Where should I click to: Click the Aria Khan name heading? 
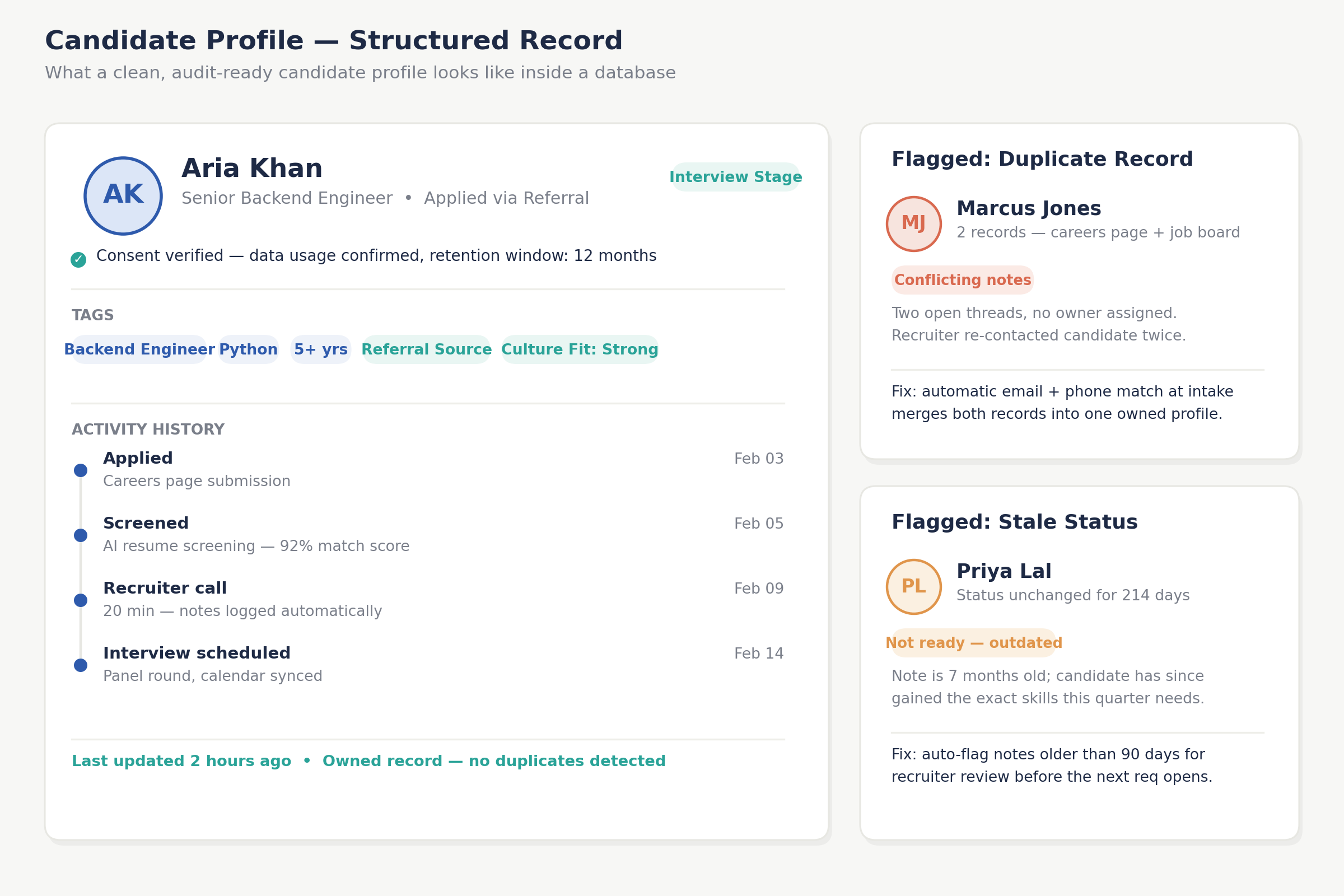click(x=252, y=169)
